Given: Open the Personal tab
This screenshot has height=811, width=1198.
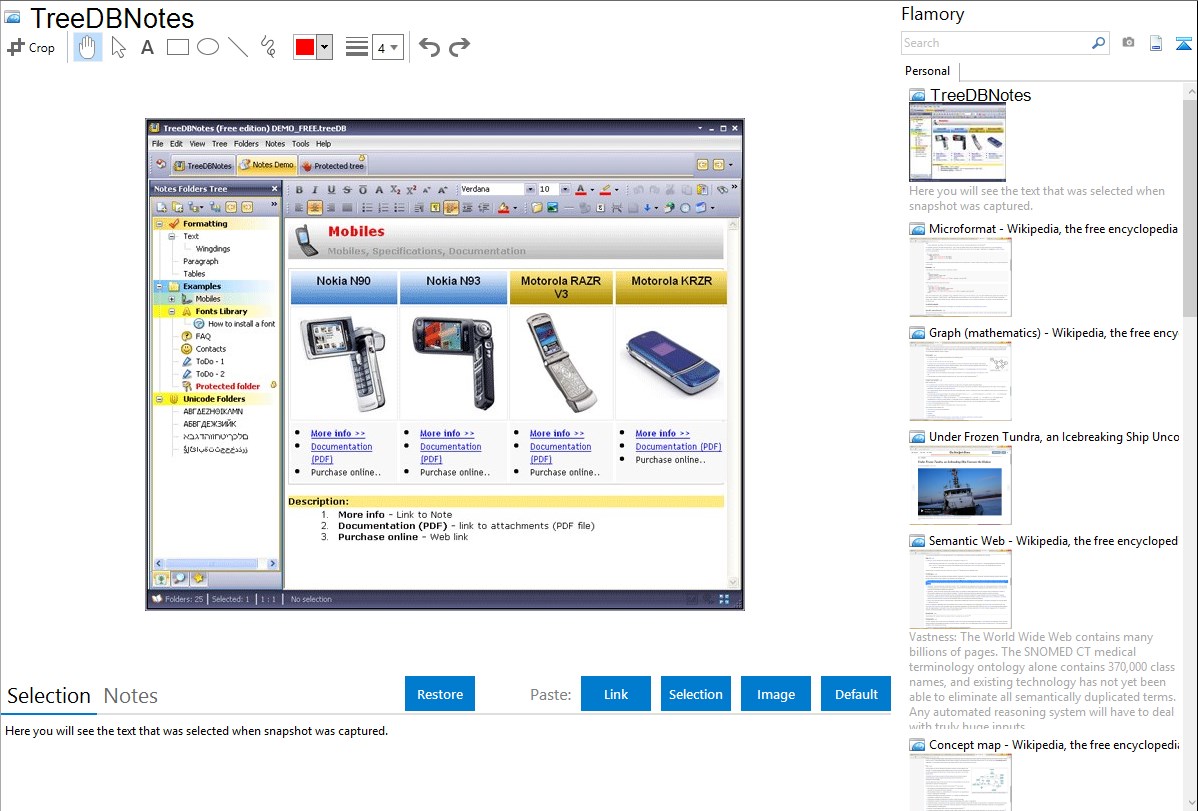Looking at the screenshot, I should [x=927, y=71].
